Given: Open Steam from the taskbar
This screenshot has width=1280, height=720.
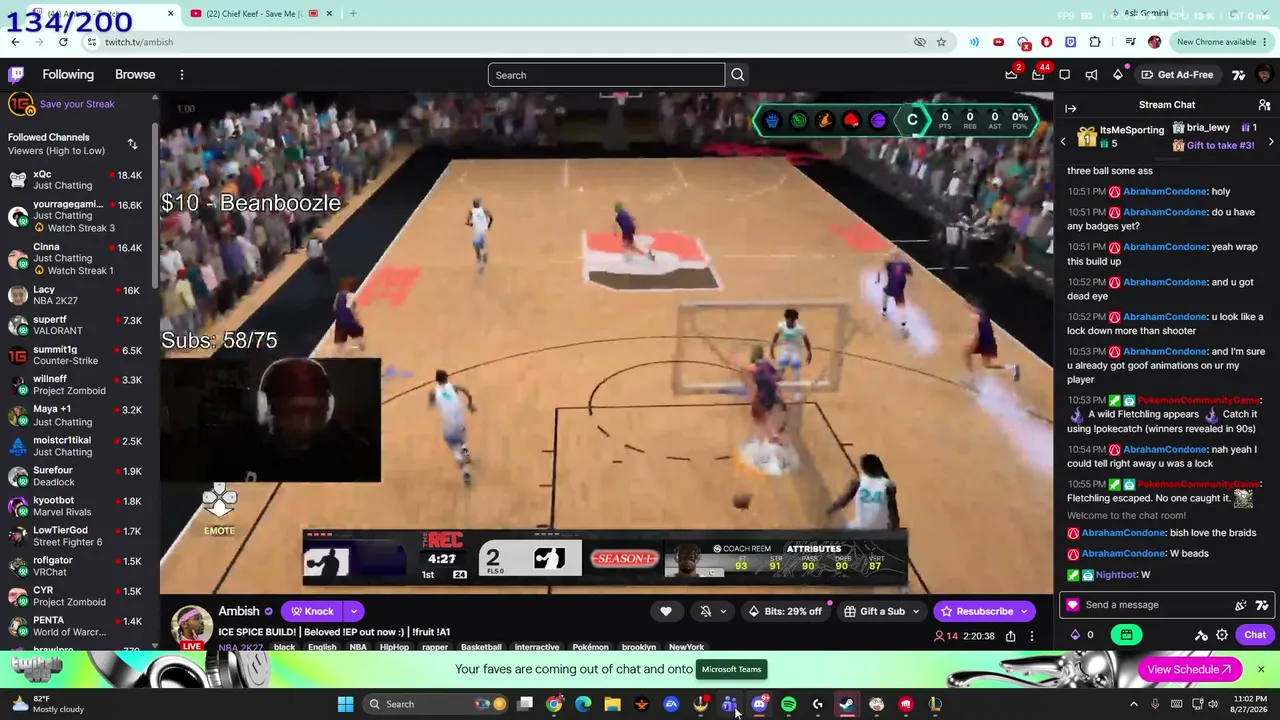Looking at the screenshot, I should [847, 704].
